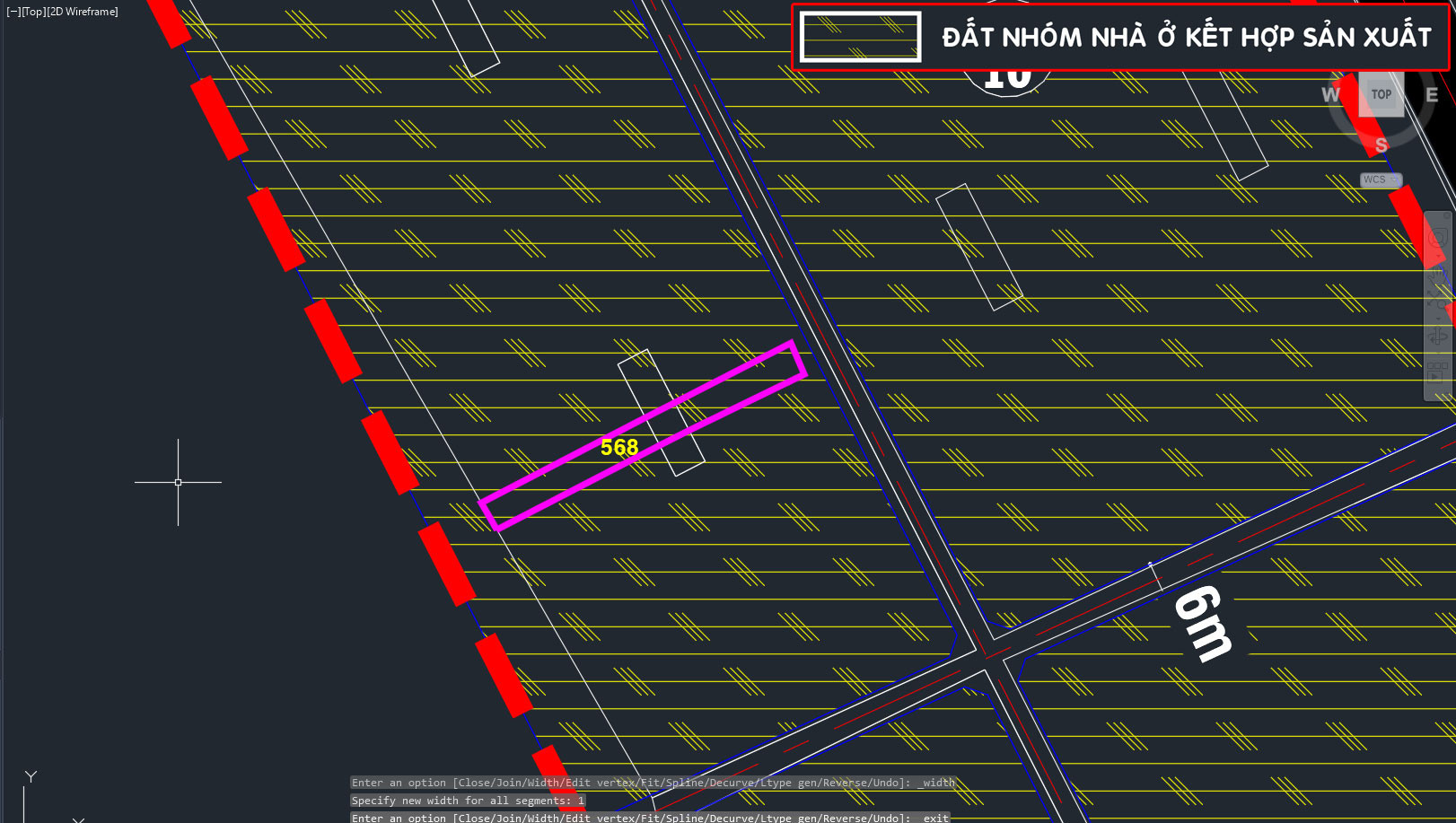Open the Full Navigation Wheel tool

(x=1438, y=239)
